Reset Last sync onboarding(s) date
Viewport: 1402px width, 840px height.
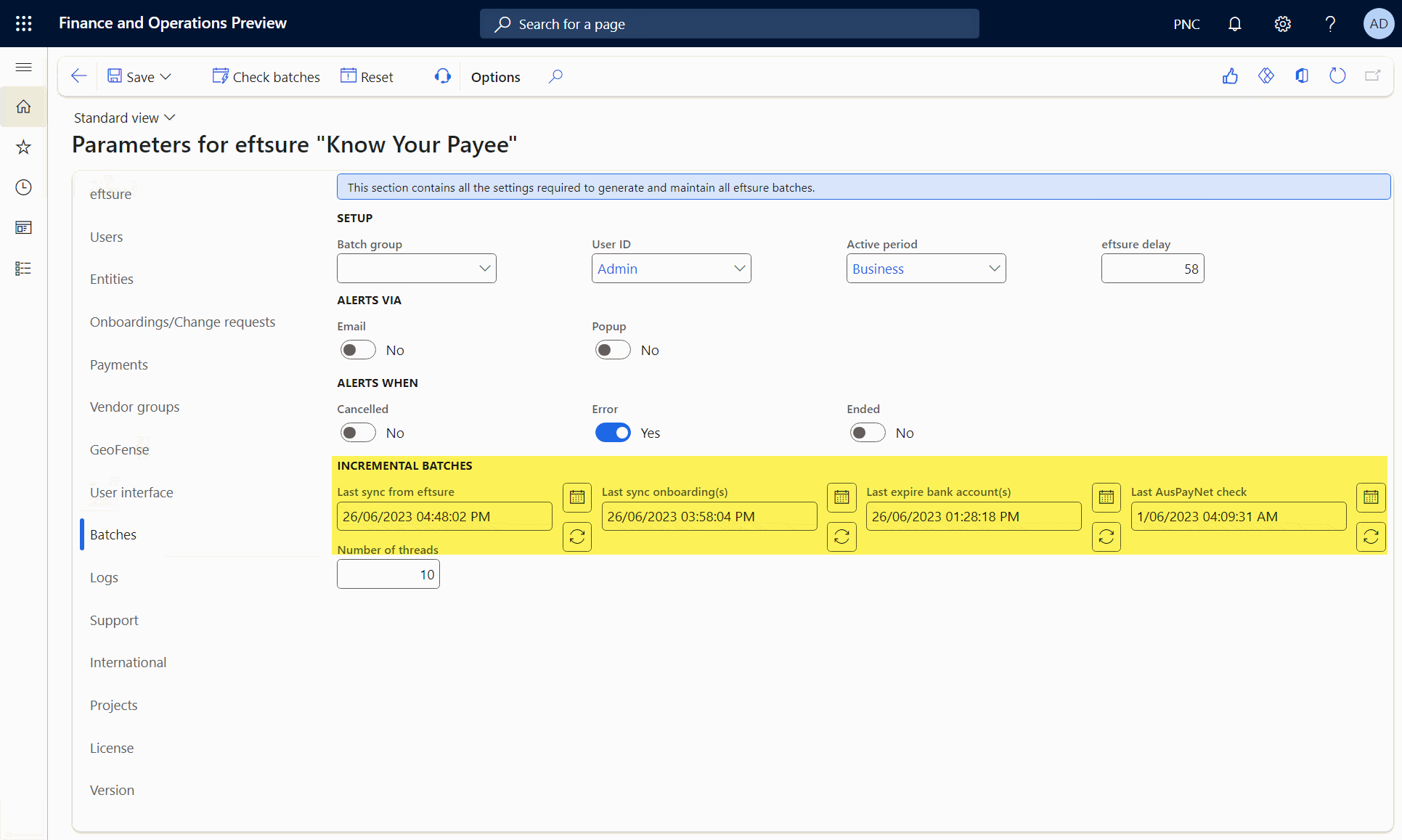tap(841, 537)
